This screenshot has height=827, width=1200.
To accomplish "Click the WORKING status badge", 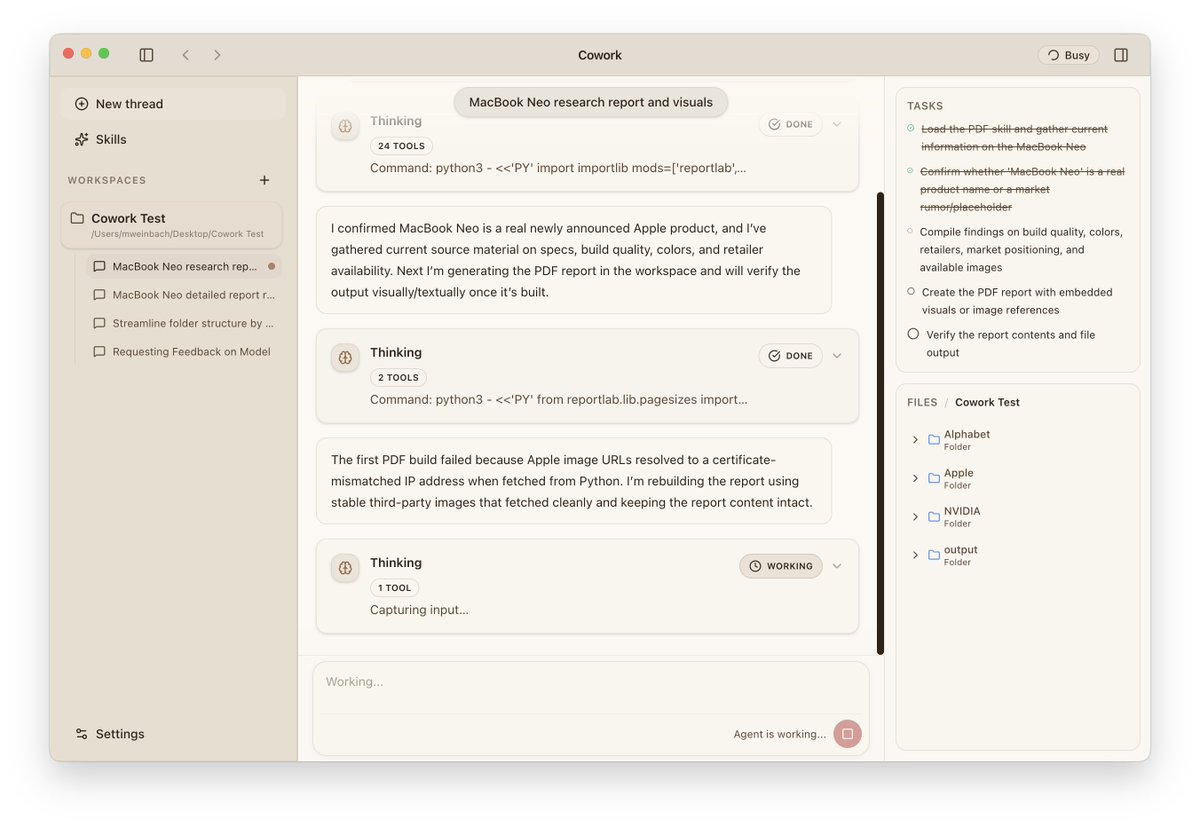I will pos(781,566).
